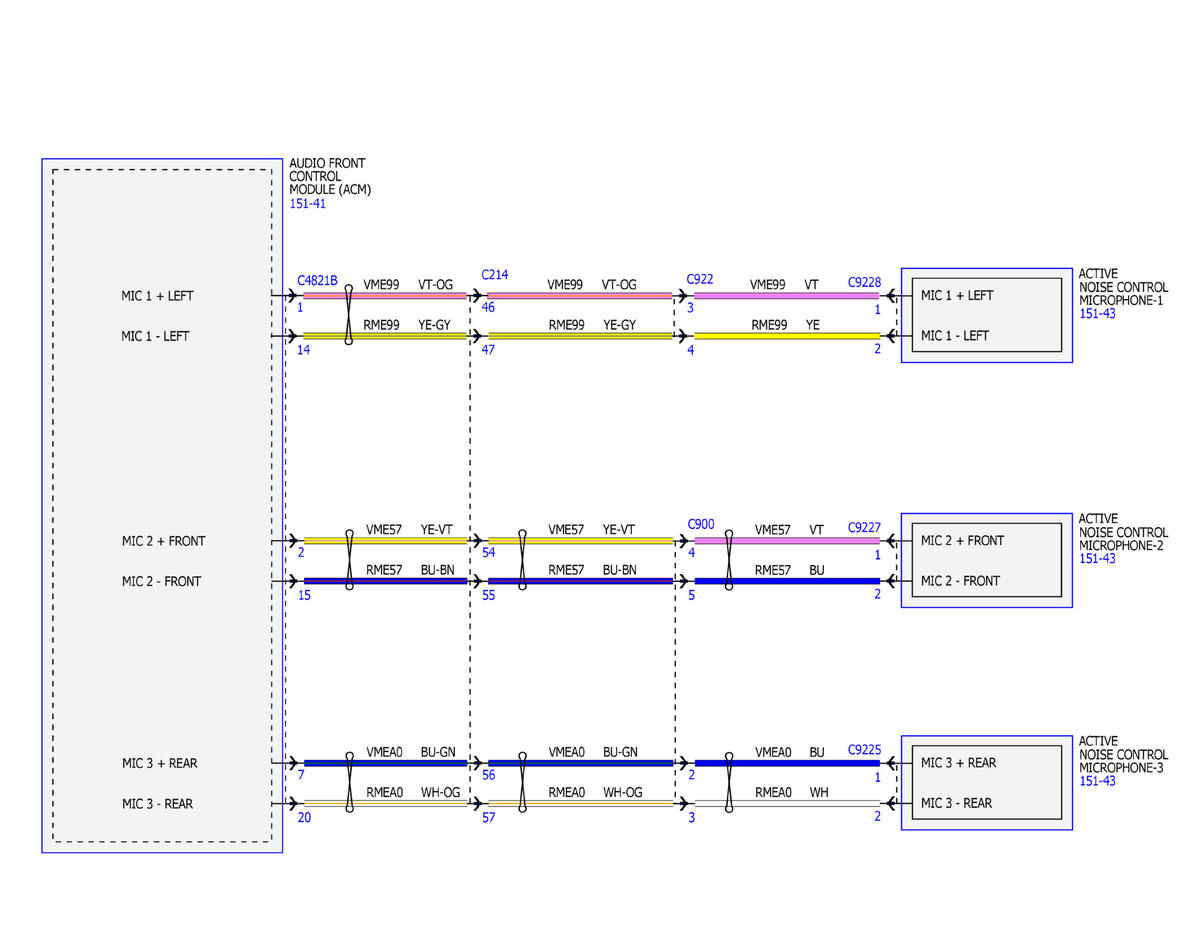
Task: Click wire label RMEA0 WH near Microphone-3
Action: (791, 792)
